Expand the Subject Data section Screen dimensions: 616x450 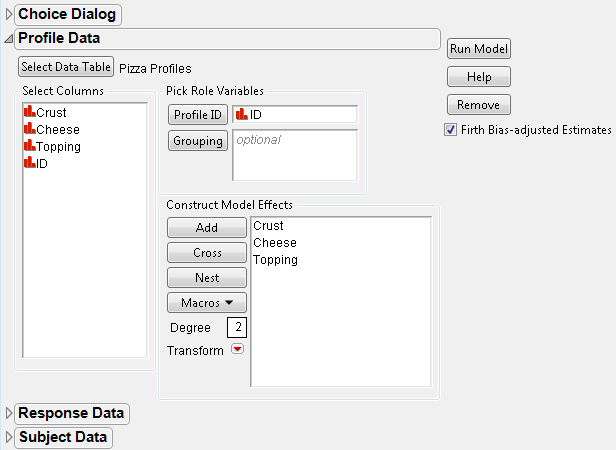point(10,437)
